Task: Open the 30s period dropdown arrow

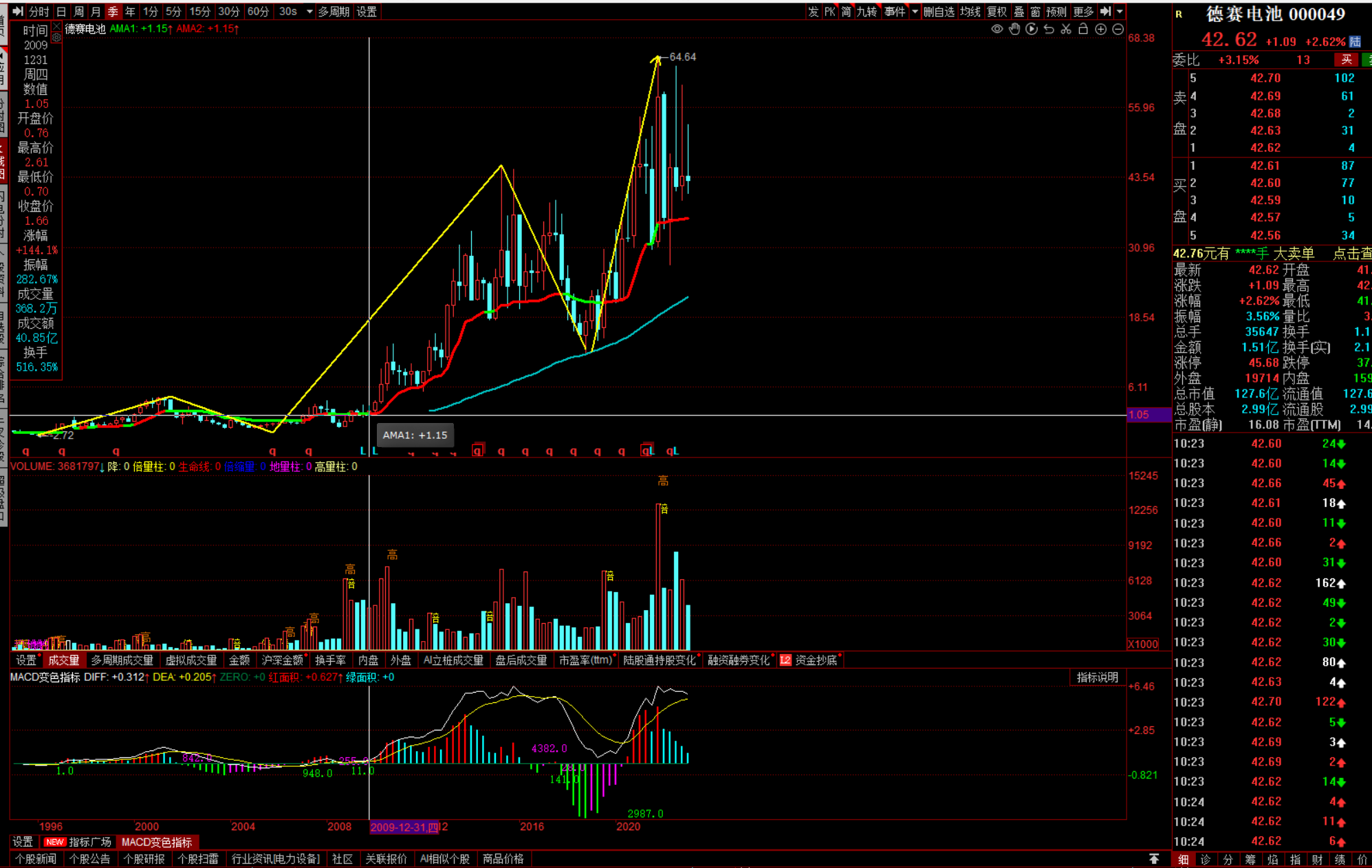Action: (x=309, y=12)
